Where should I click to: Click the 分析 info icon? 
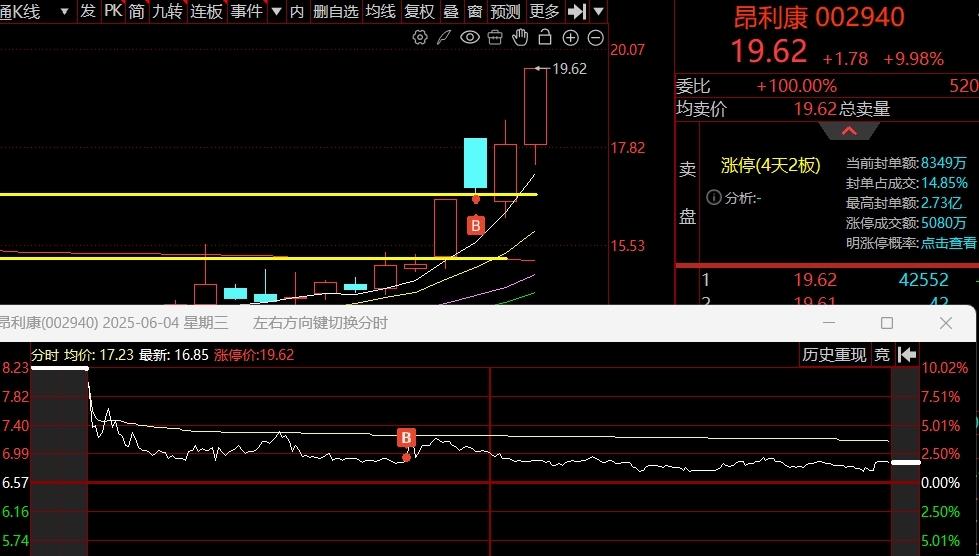pyautogui.click(x=714, y=198)
